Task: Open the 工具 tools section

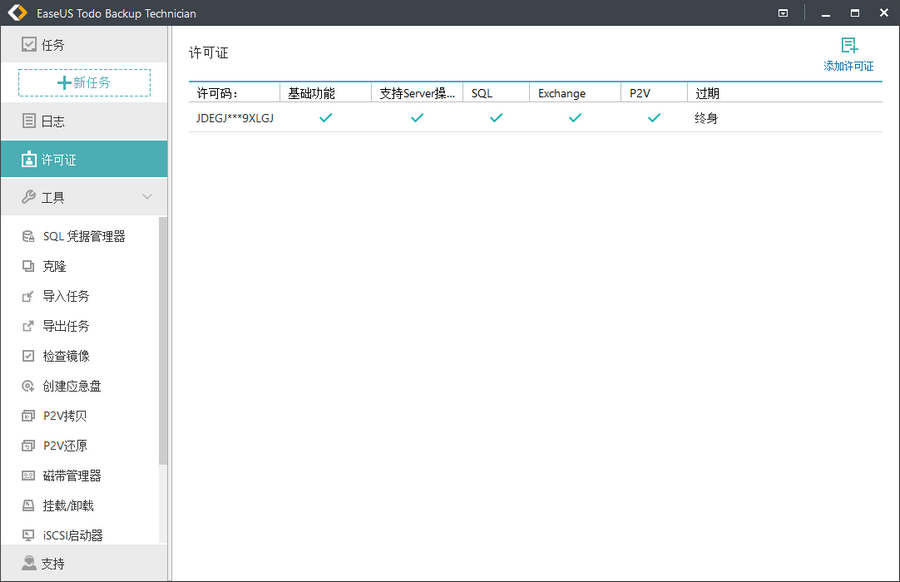Action: pos(84,197)
